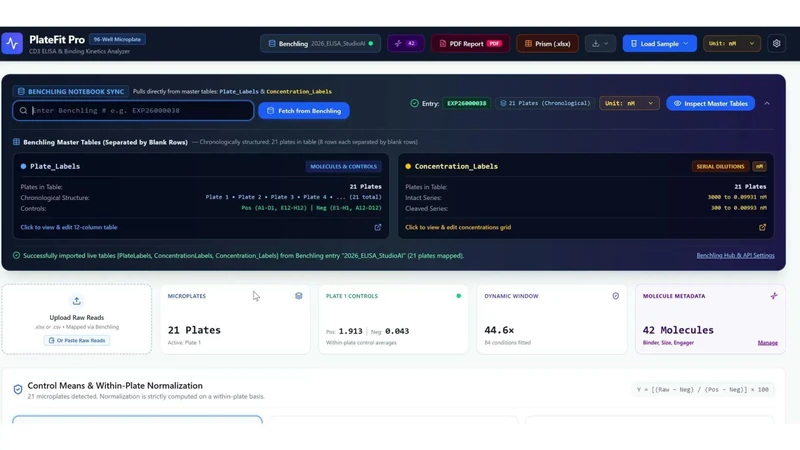
Task: Click the Concentration_Labels master table link
Action: 299,92
